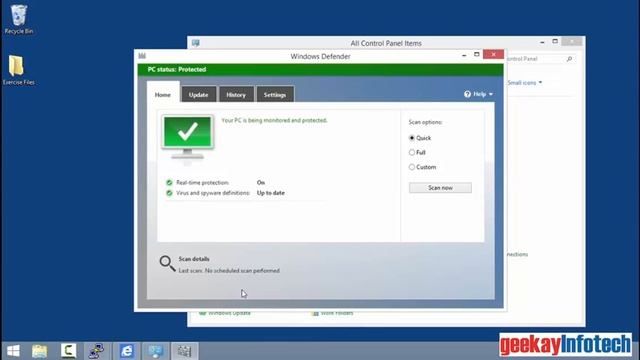Open File Explorer from the taskbar
Viewport: 640px width, 360px height.
tap(40, 351)
